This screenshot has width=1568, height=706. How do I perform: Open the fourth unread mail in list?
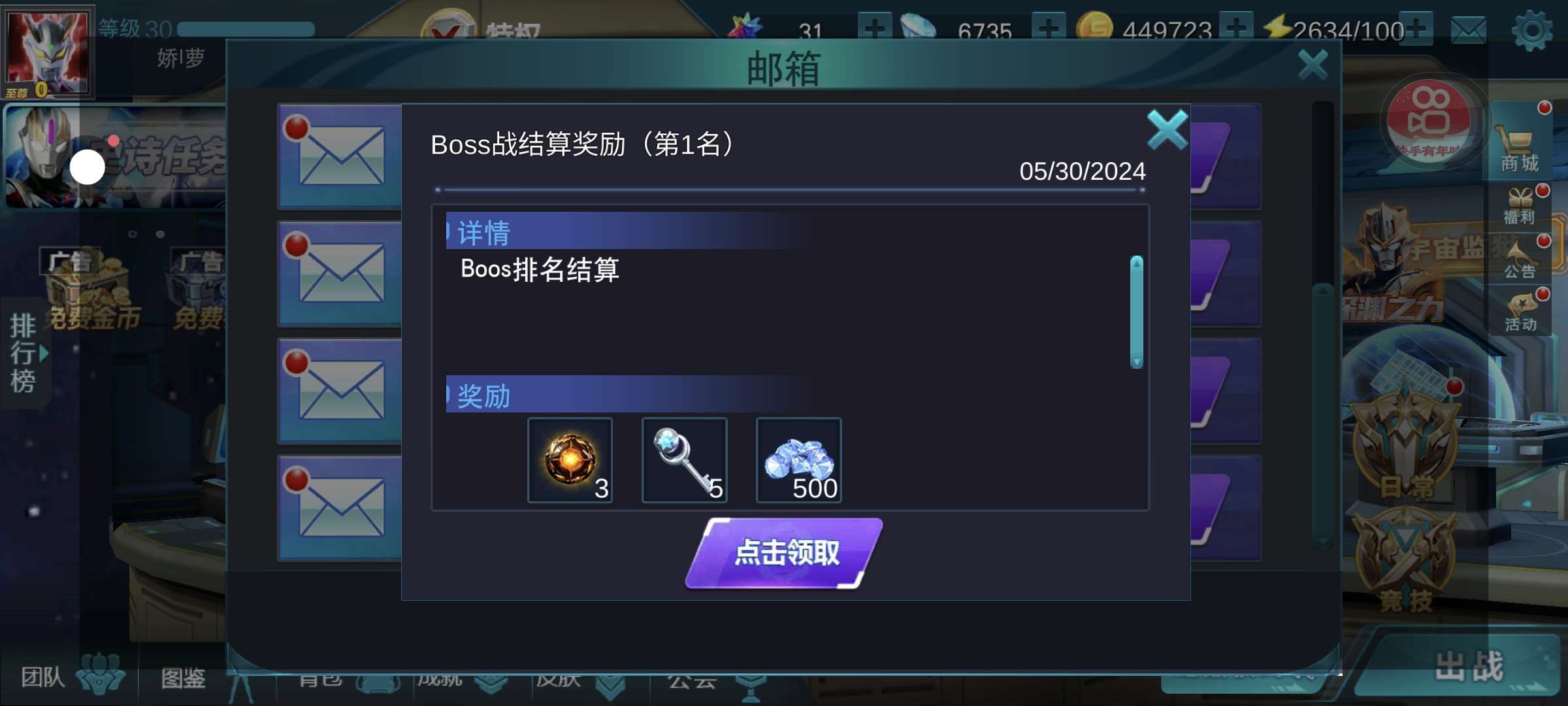click(340, 508)
